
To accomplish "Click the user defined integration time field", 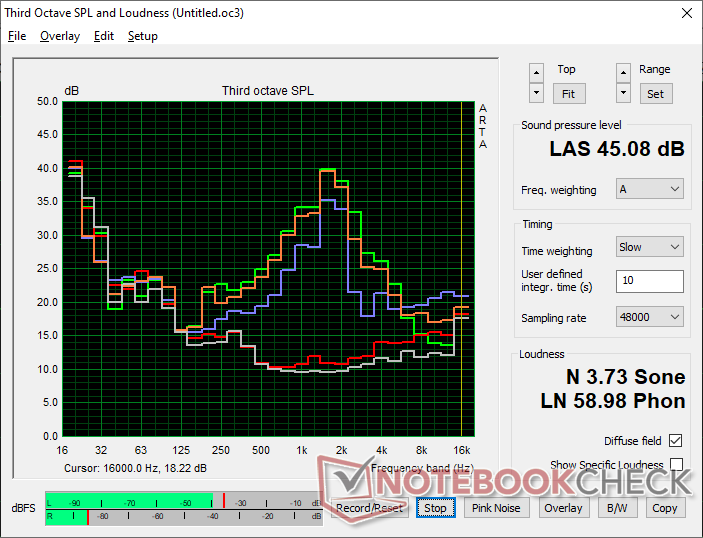I will coord(649,281).
